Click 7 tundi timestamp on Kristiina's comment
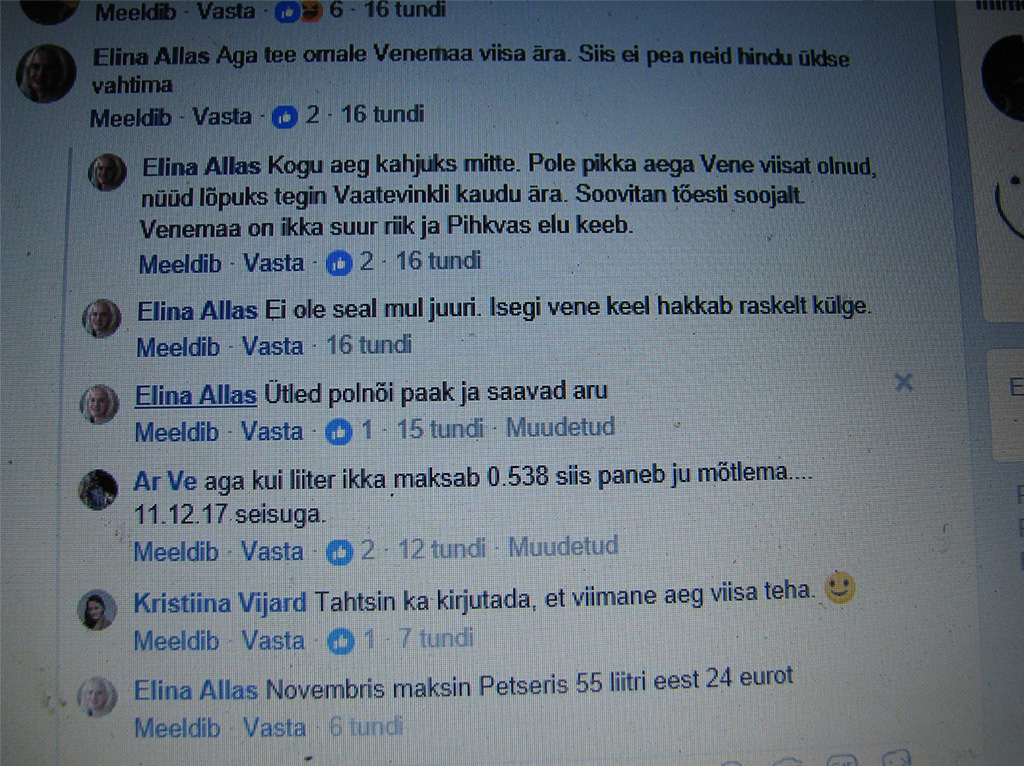Image resolution: width=1024 pixels, height=766 pixels. (x=436, y=638)
